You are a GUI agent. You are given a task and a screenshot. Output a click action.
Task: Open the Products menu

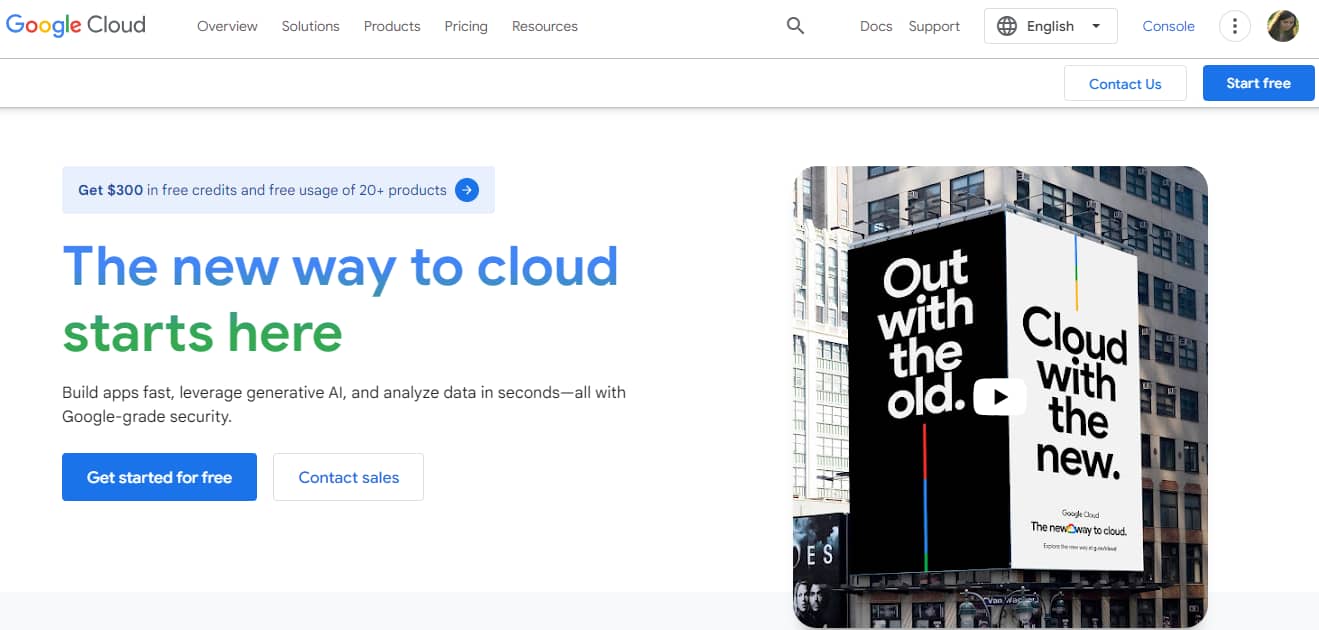(392, 26)
